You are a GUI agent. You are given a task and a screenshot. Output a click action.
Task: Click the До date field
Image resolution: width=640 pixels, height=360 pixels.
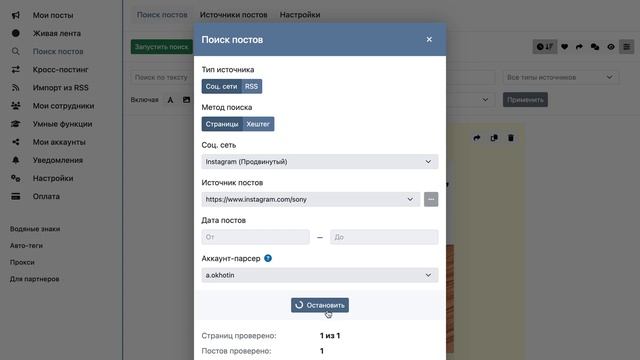(x=384, y=237)
